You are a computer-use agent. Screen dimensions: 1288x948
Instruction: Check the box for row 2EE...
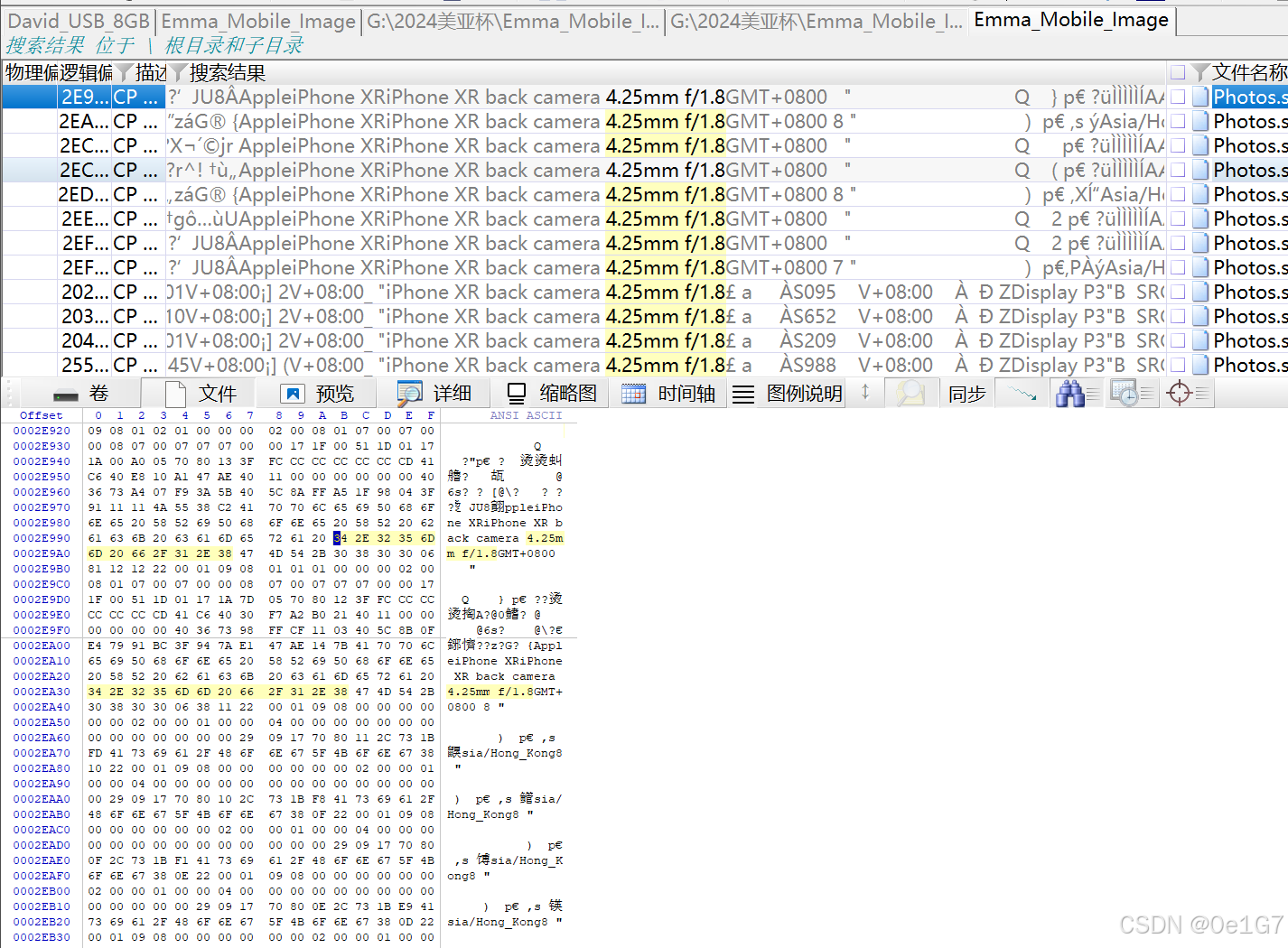[x=1178, y=218]
